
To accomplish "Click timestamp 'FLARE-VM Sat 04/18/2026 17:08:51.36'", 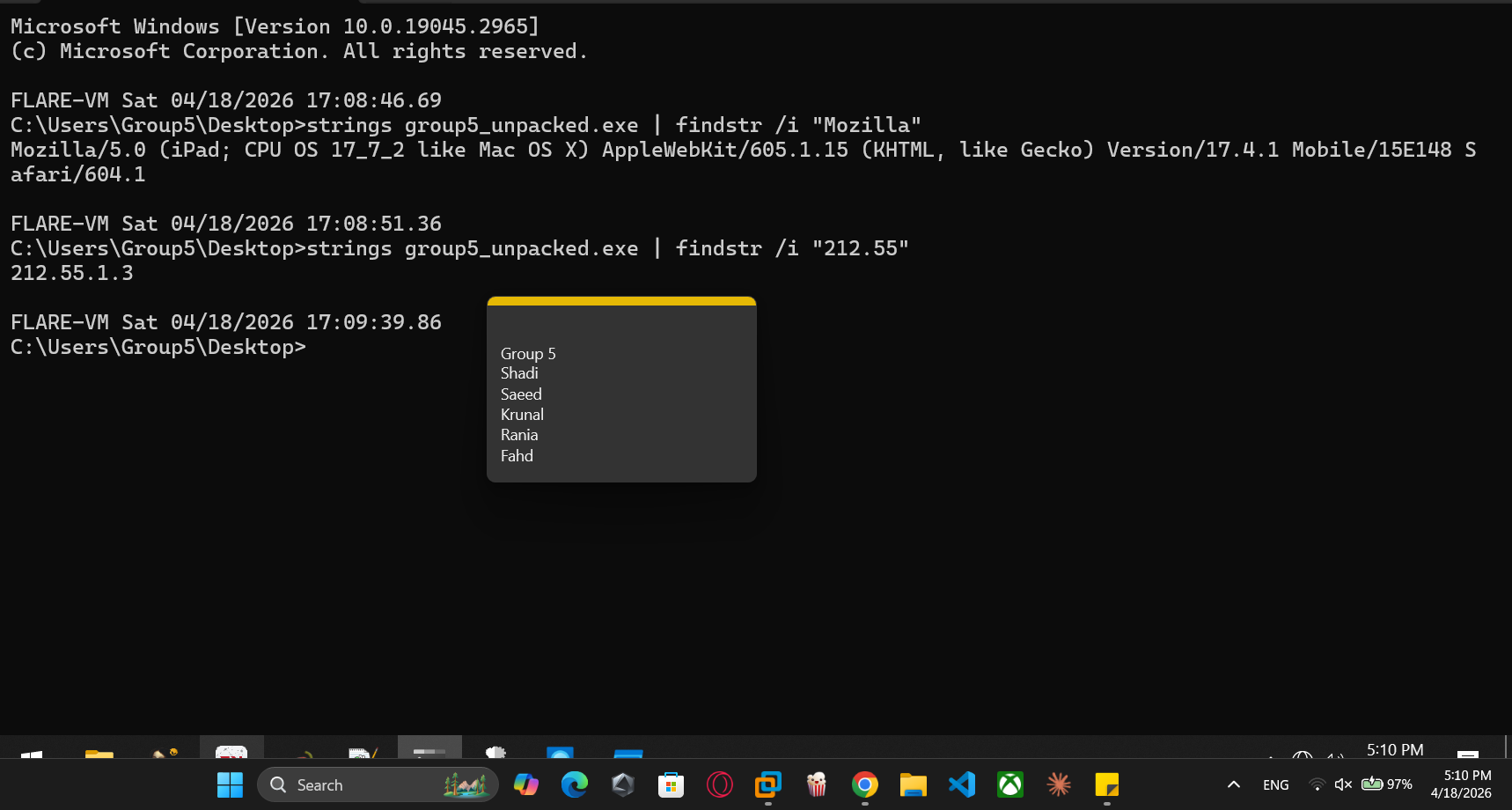I will pyautogui.click(x=226, y=224).
